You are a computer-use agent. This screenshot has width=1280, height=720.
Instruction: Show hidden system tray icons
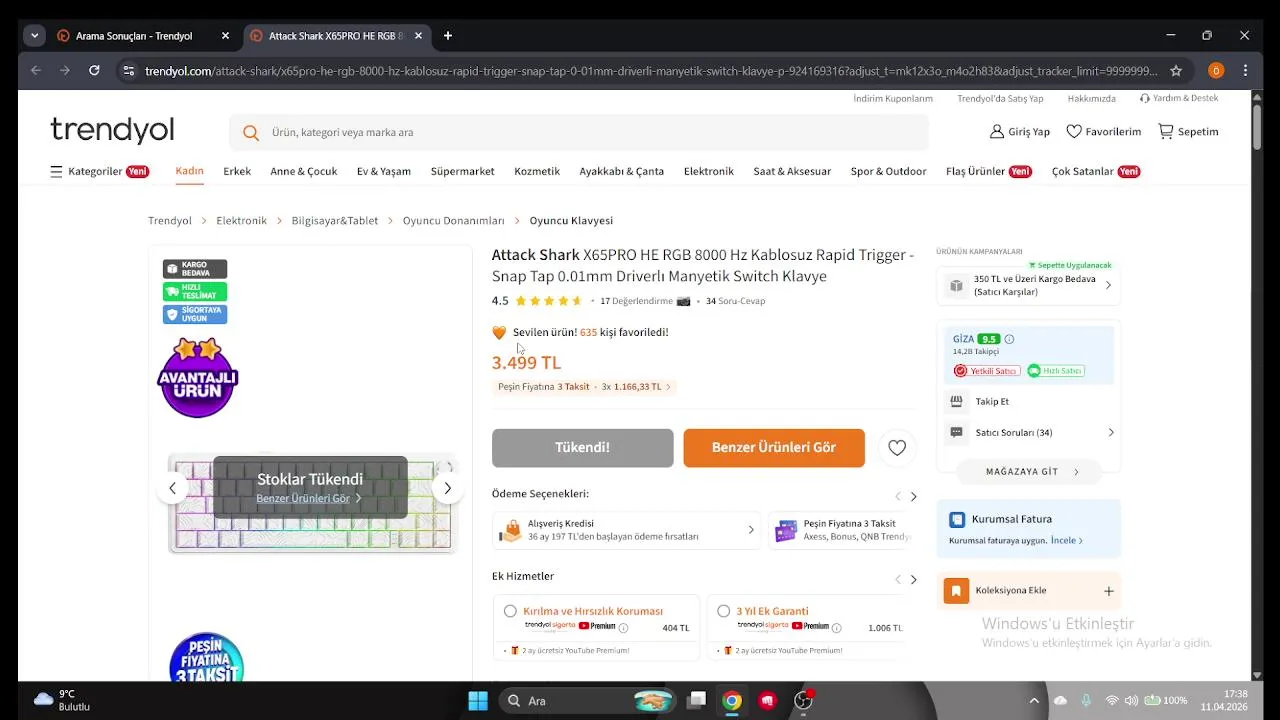point(1034,701)
